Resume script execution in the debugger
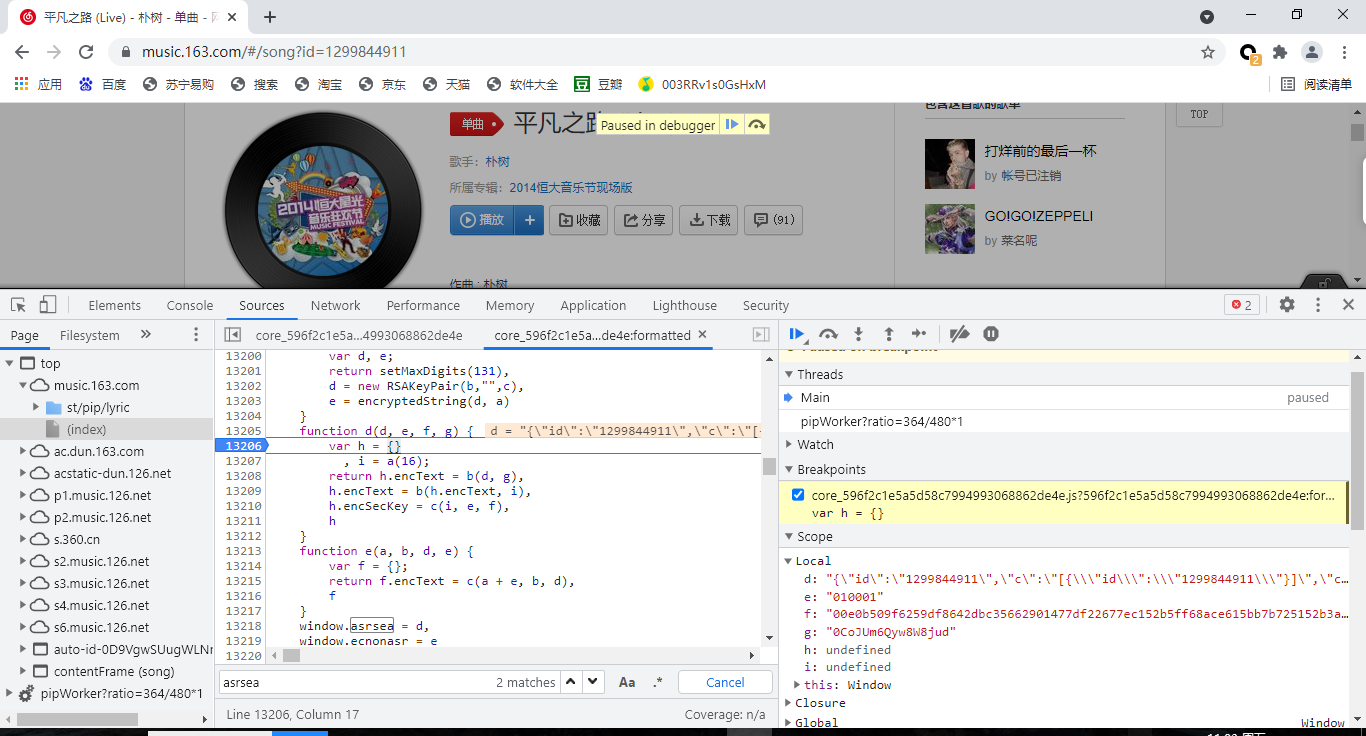This screenshot has width=1366, height=736. coord(795,334)
